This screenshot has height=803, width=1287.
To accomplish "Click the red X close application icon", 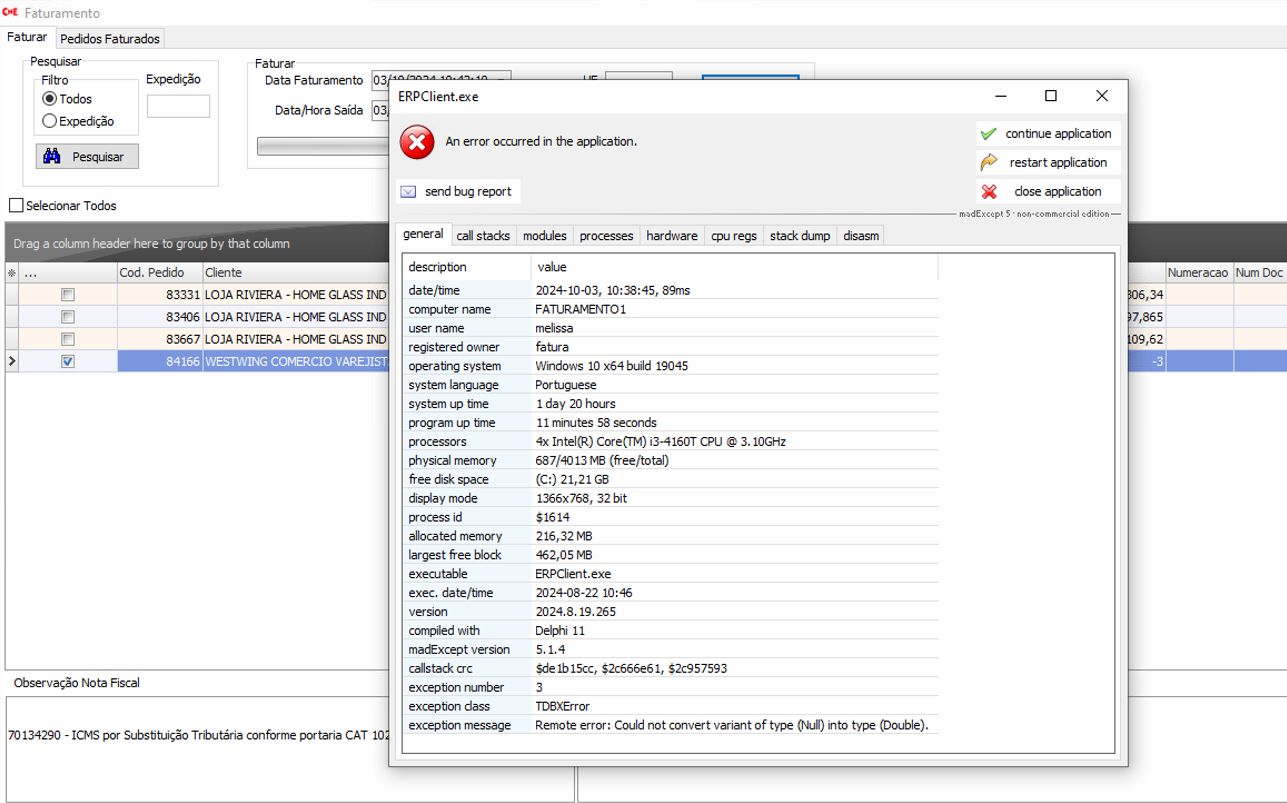I will pos(989,192).
